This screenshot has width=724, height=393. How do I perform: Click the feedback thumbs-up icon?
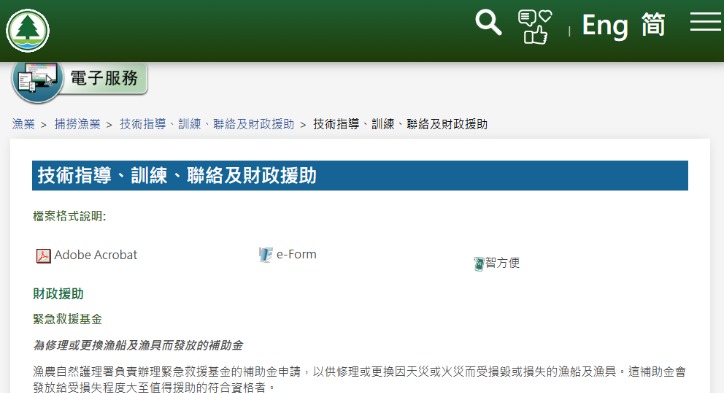coord(535,27)
